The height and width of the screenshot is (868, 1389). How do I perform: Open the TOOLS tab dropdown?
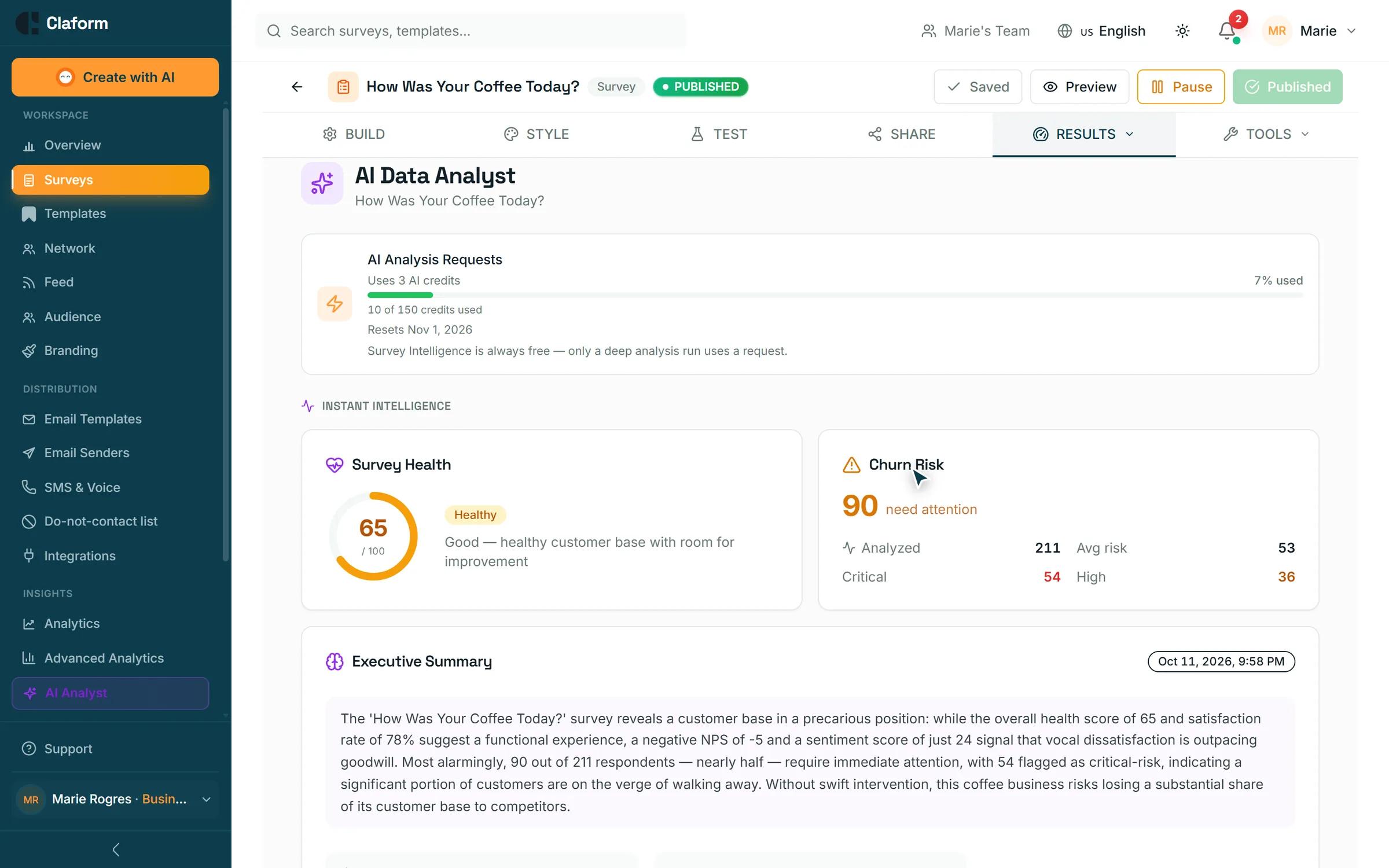[1266, 134]
